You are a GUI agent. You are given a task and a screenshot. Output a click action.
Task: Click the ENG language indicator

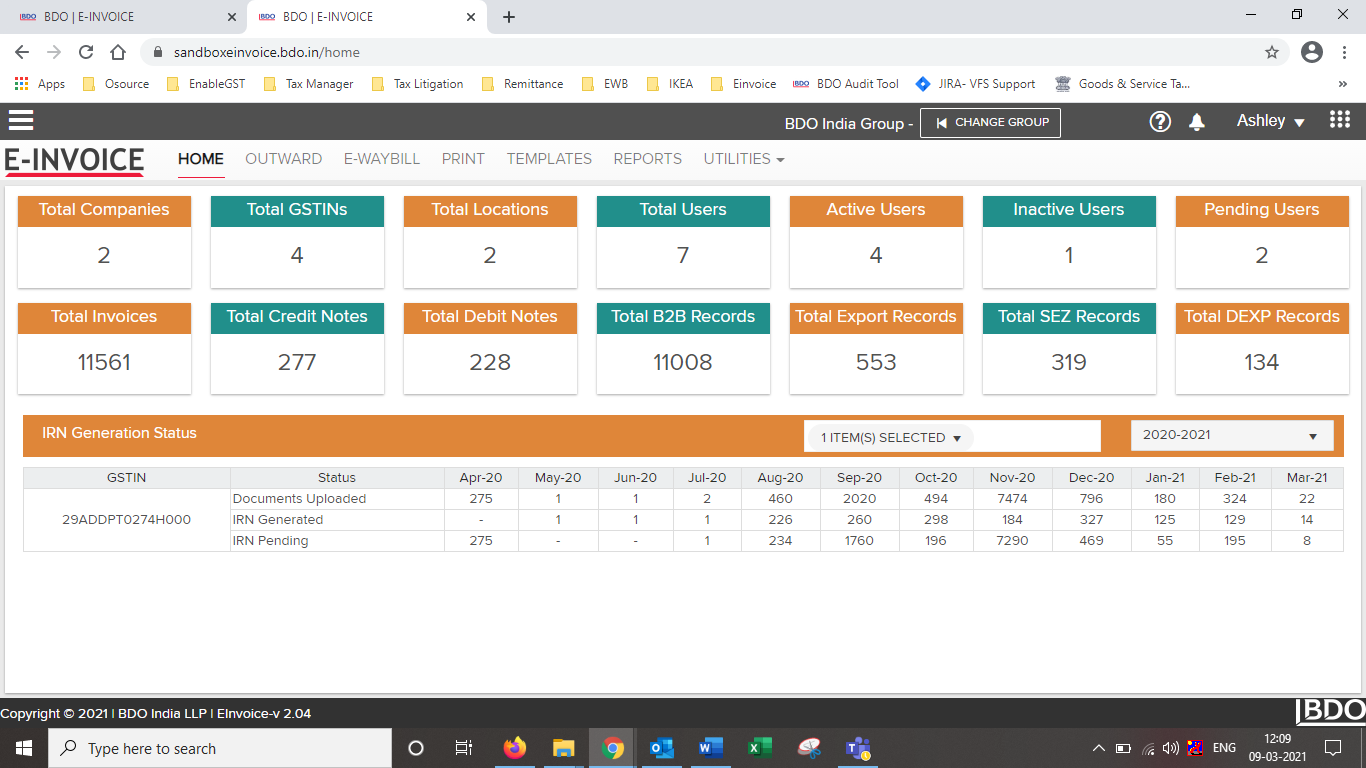pyautogui.click(x=1224, y=748)
